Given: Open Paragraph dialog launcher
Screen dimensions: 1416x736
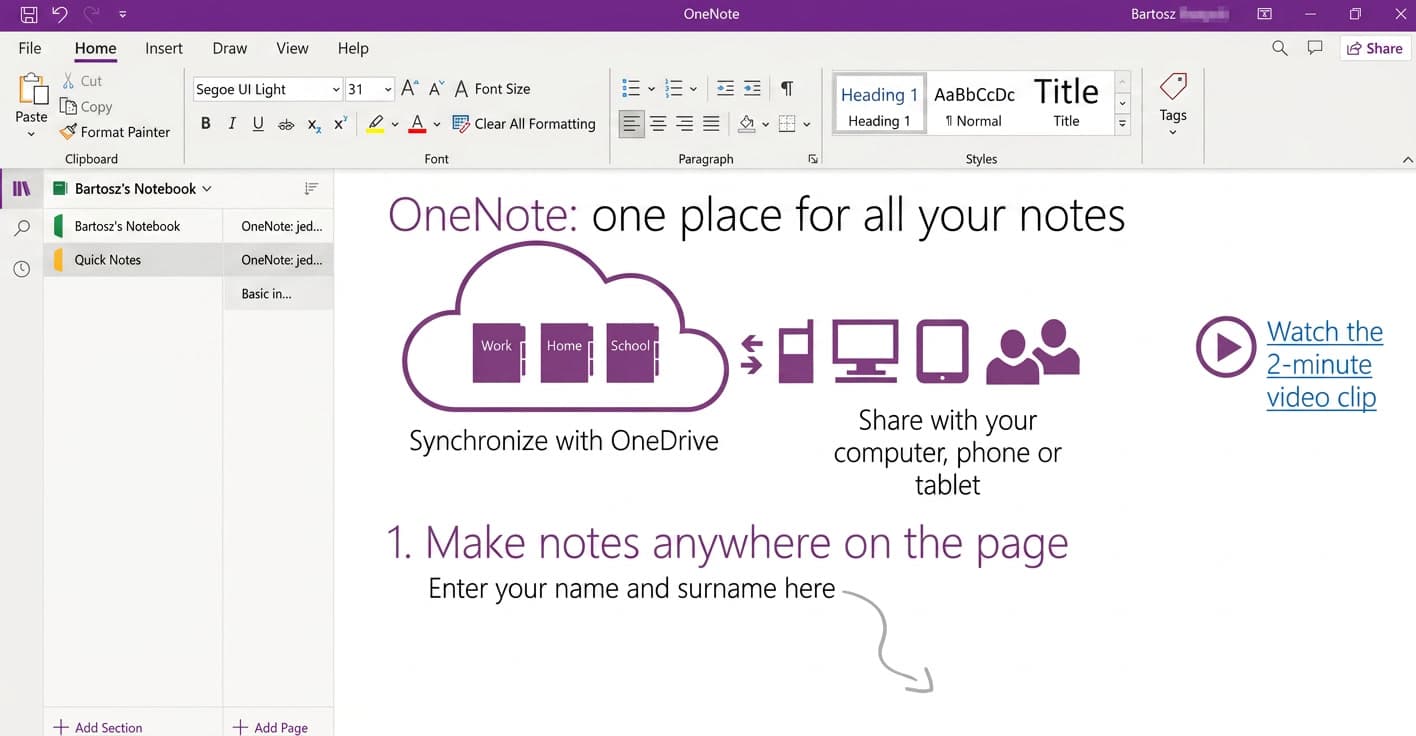Looking at the screenshot, I should pyautogui.click(x=813, y=159).
